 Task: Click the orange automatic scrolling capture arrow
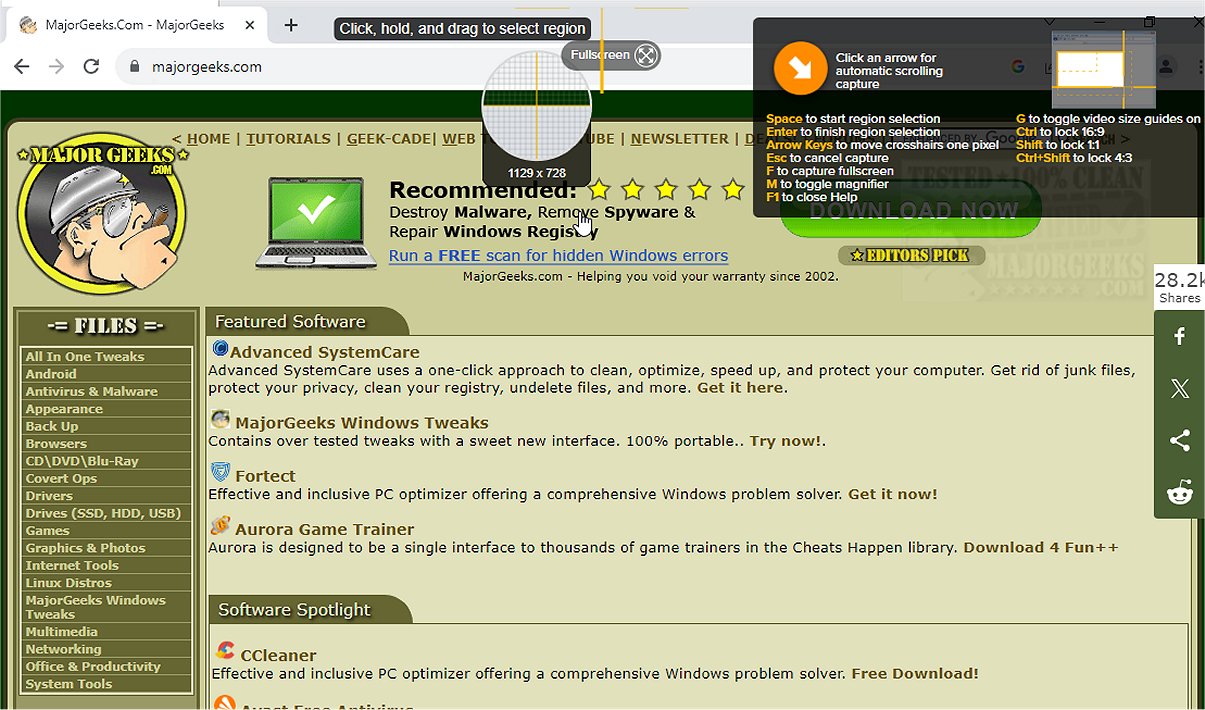(x=800, y=68)
